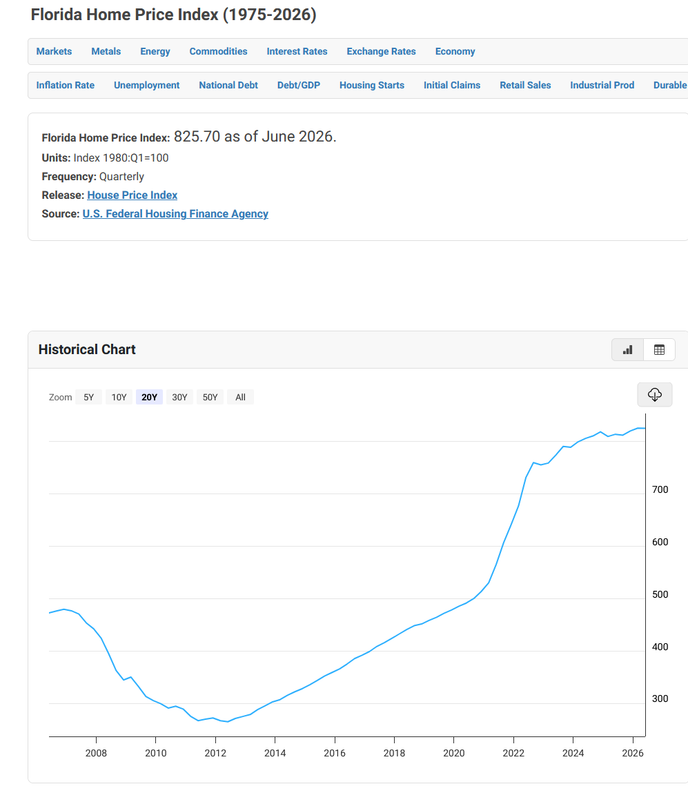
Task: Set chart zoom to 30Y
Action: coord(180,397)
